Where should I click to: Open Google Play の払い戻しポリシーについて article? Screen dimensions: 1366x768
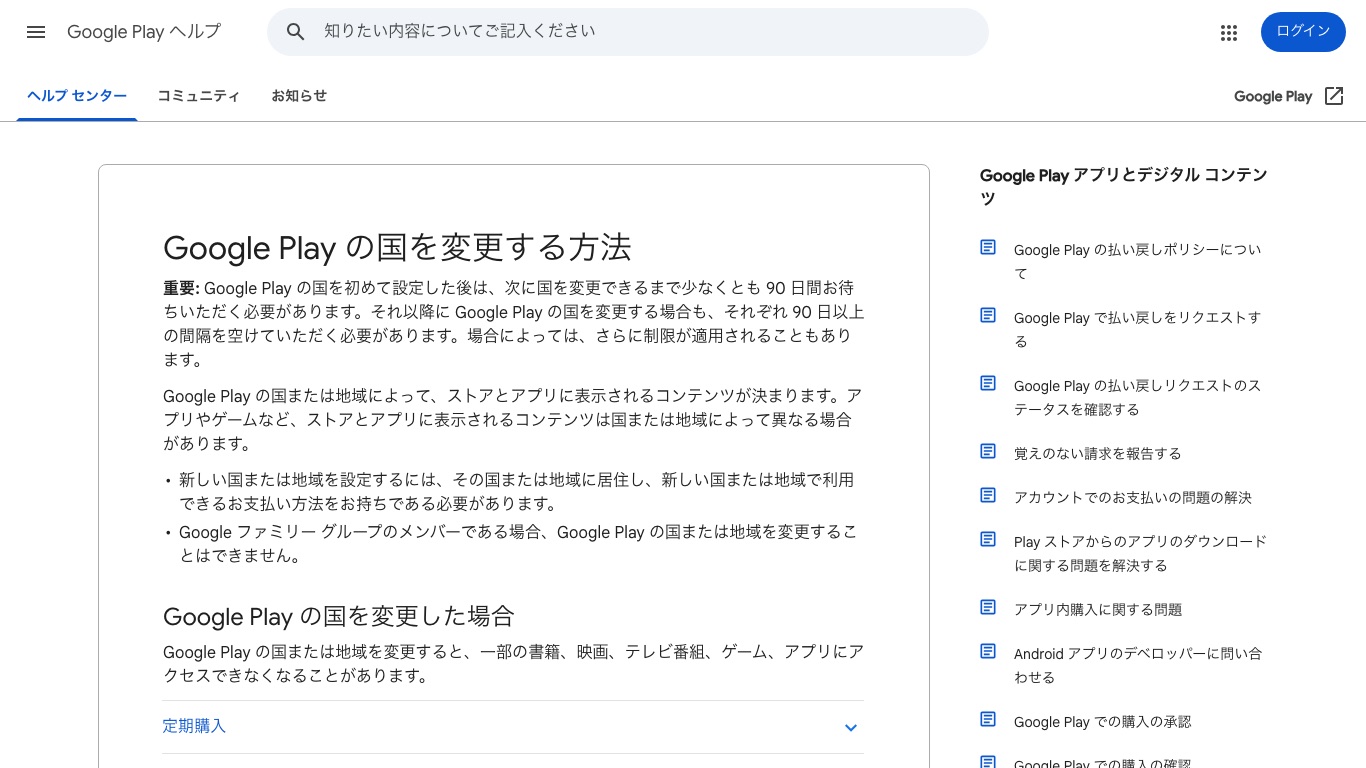(x=1138, y=262)
